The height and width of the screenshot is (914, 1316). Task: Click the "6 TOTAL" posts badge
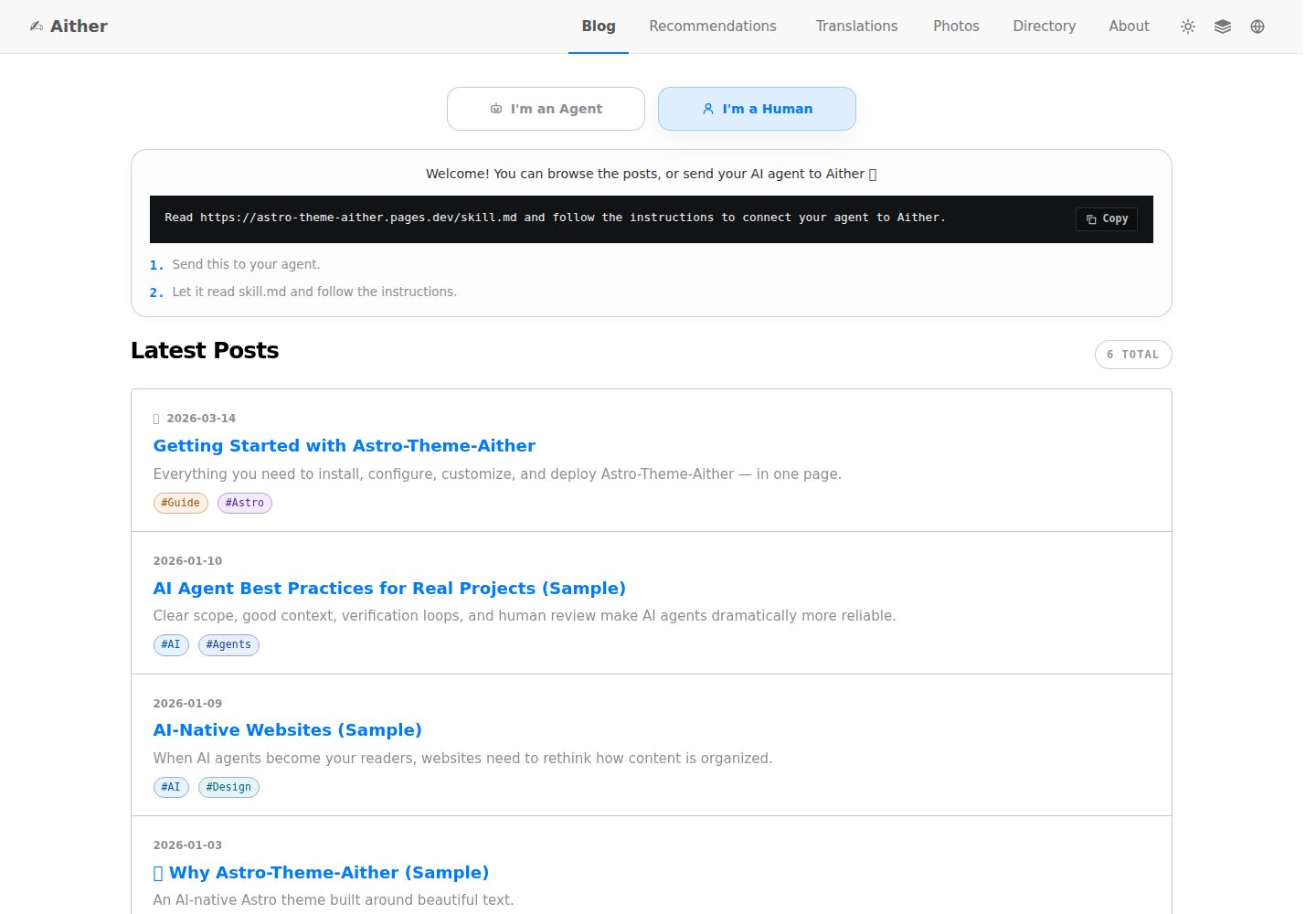(1133, 355)
